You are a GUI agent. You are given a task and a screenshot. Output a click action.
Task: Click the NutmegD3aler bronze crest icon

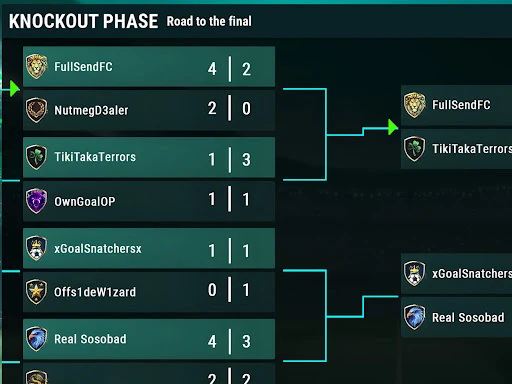pos(36,110)
